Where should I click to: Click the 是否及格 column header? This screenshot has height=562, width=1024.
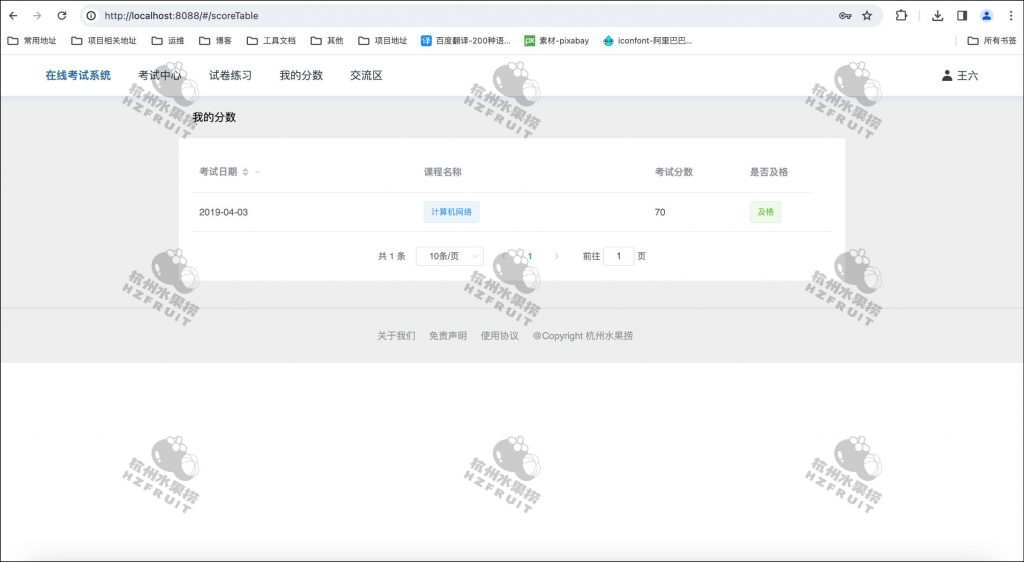click(x=769, y=172)
